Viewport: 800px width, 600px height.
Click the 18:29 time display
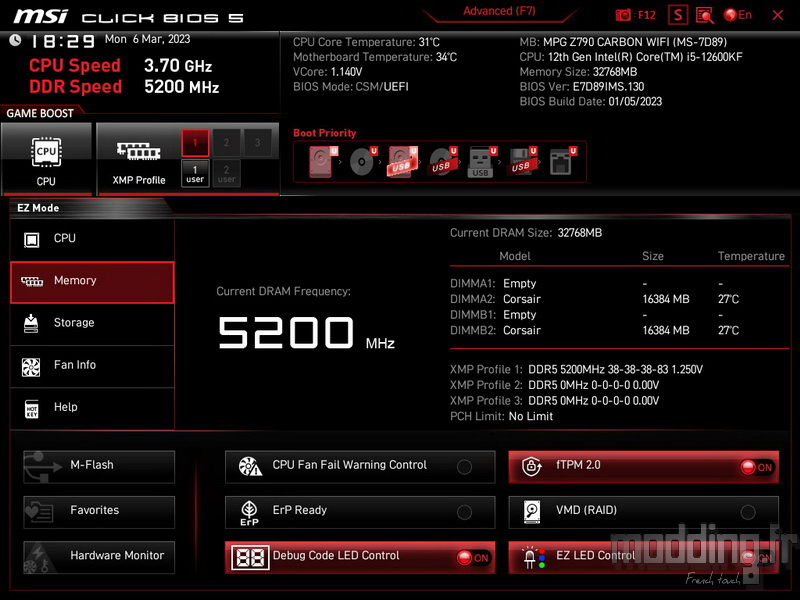point(63,41)
